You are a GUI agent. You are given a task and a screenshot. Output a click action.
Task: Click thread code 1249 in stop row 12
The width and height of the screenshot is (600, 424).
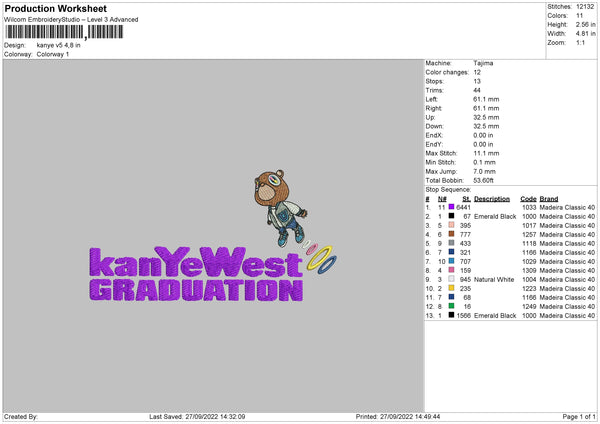point(529,307)
